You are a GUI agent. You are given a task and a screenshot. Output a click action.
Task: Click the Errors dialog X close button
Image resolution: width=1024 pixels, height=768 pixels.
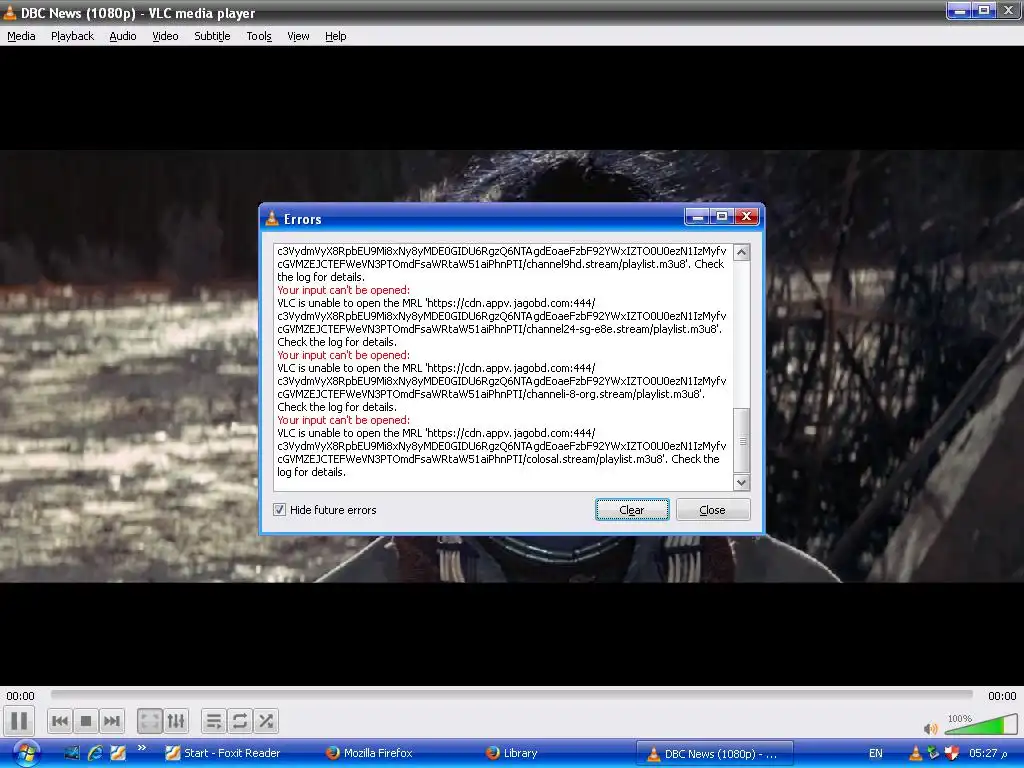pos(746,216)
